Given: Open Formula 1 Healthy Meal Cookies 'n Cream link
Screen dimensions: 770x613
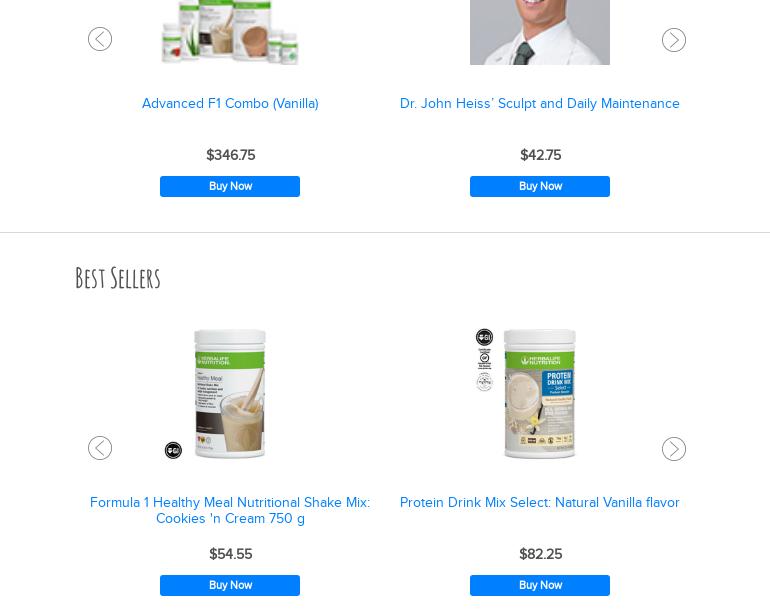Looking at the screenshot, I should (230, 510).
